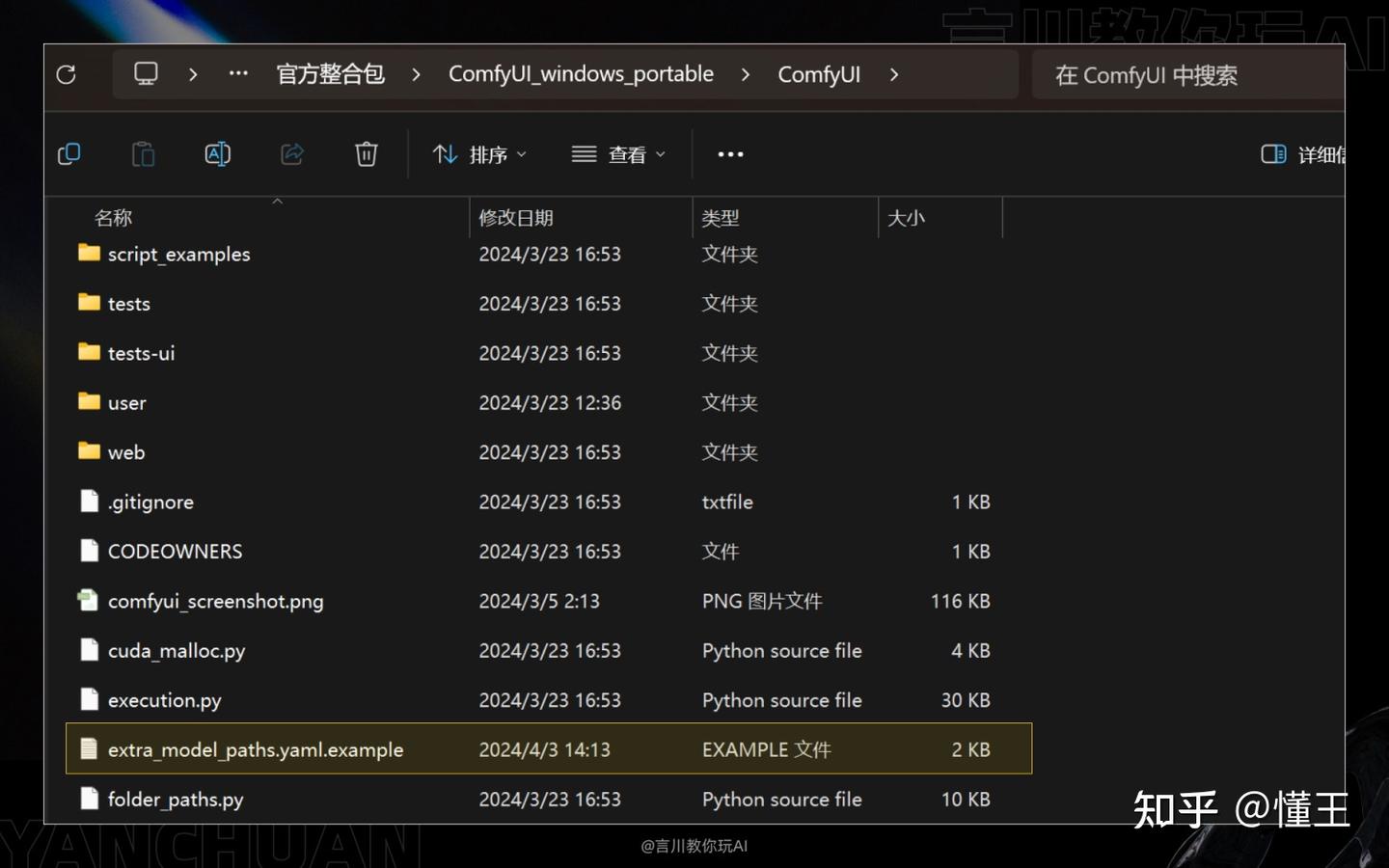Click the rename toolbar icon
1389x868 pixels.
pyautogui.click(x=218, y=154)
